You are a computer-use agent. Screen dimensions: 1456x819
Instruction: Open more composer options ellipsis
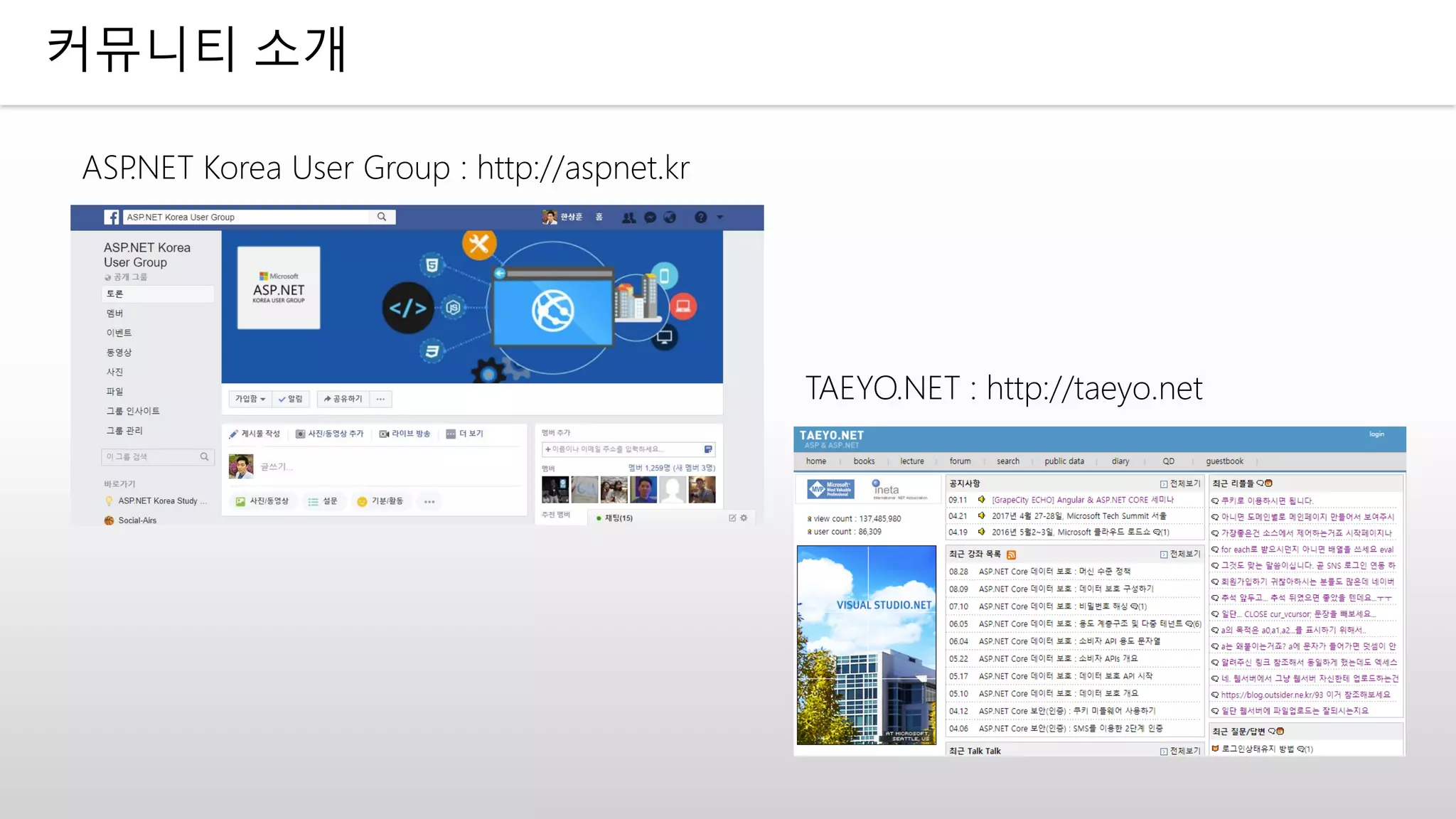429,501
